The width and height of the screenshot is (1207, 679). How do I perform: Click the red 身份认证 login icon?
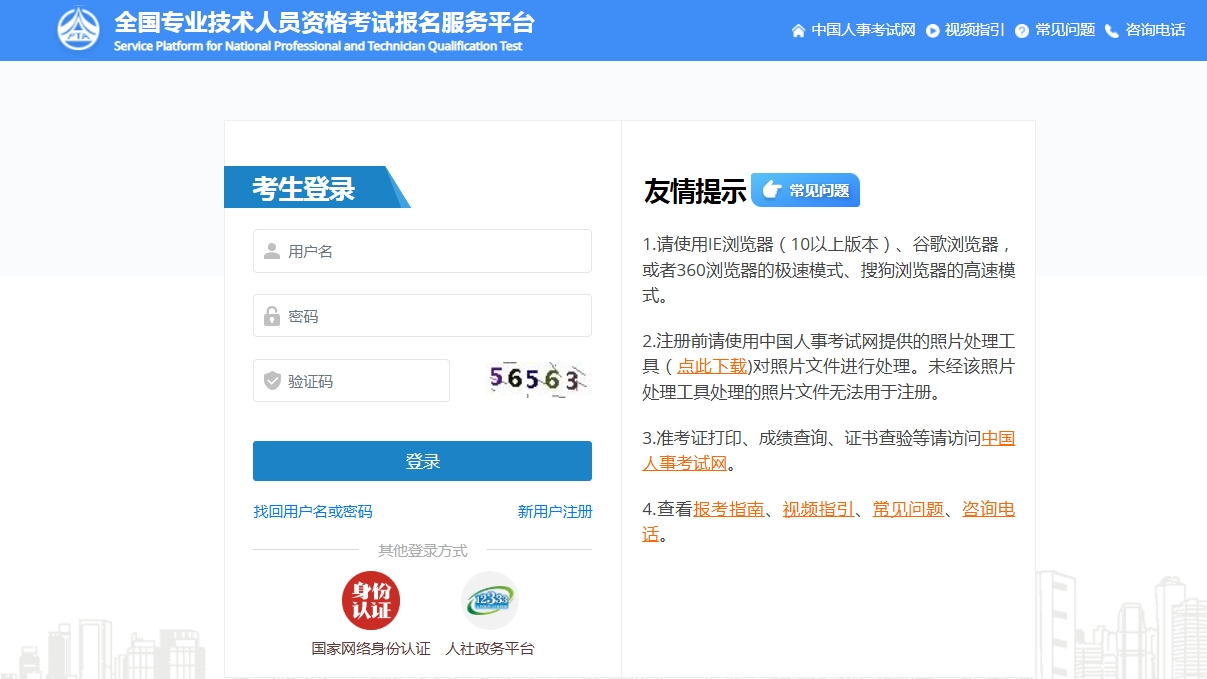coord(371,600)
